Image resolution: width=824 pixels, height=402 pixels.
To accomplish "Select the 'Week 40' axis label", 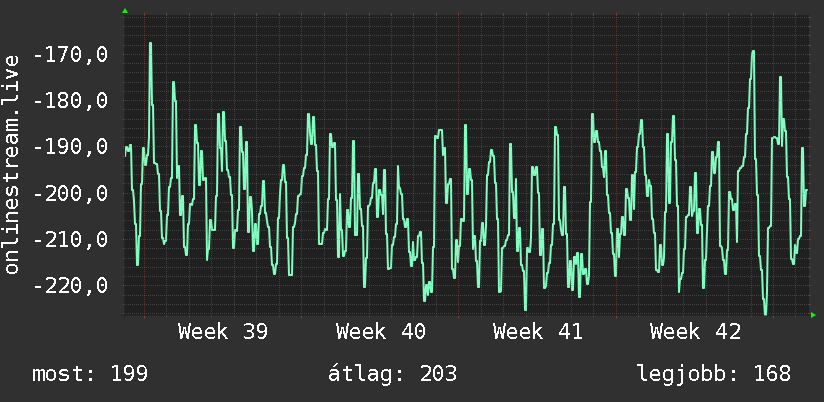I will (380, 332).
